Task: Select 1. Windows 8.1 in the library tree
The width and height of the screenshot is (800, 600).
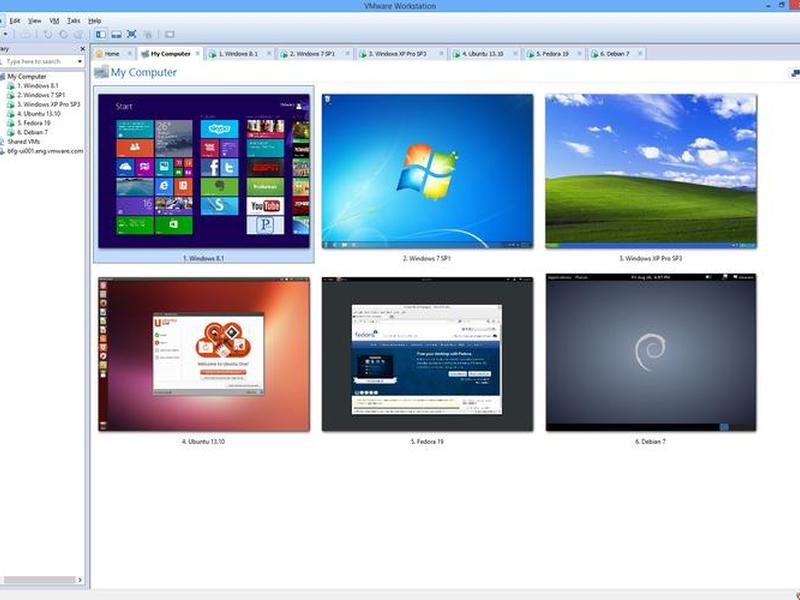Action: pos(38,86)
